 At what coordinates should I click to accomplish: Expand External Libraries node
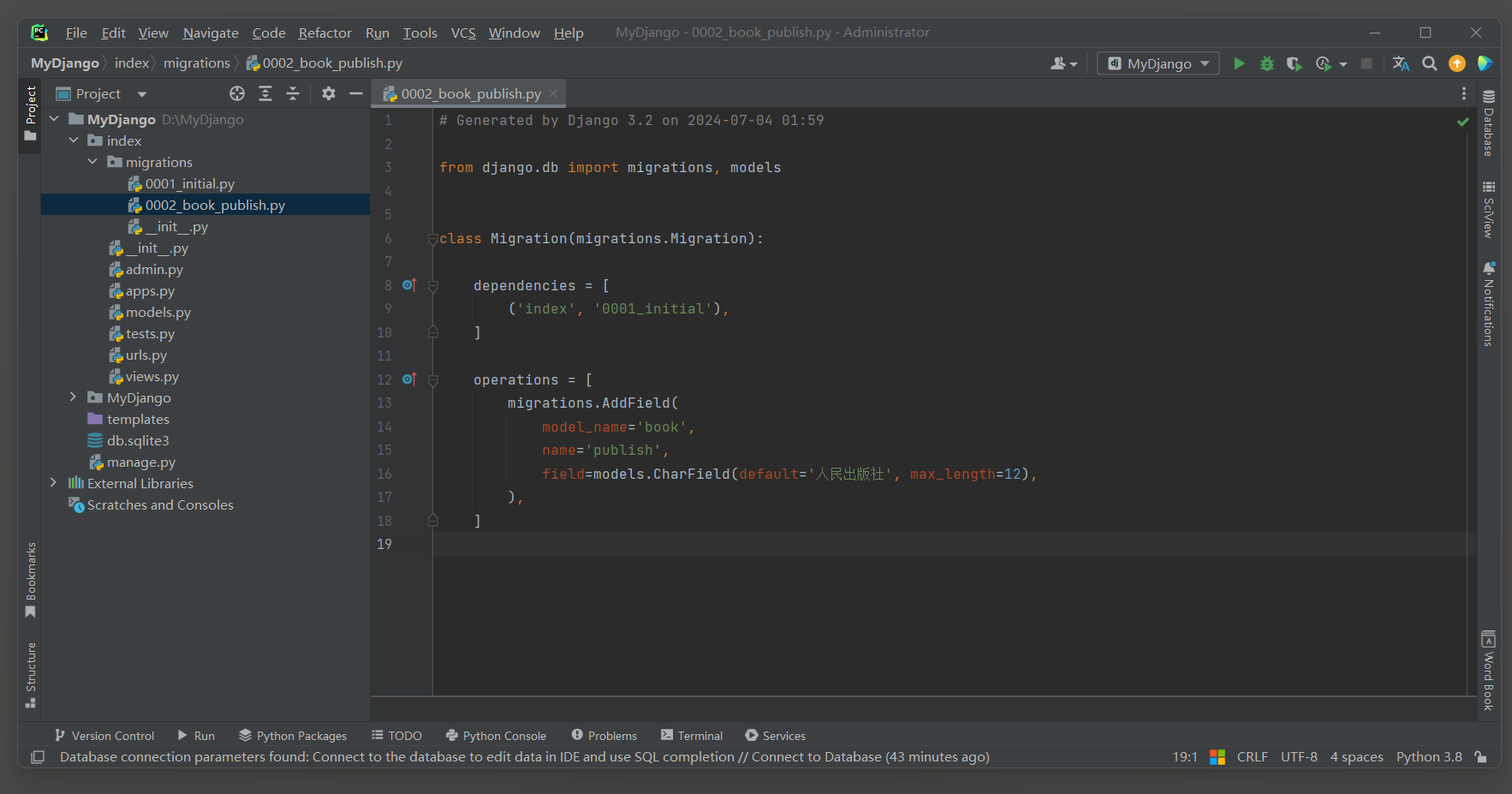click(x=53, y=483)
